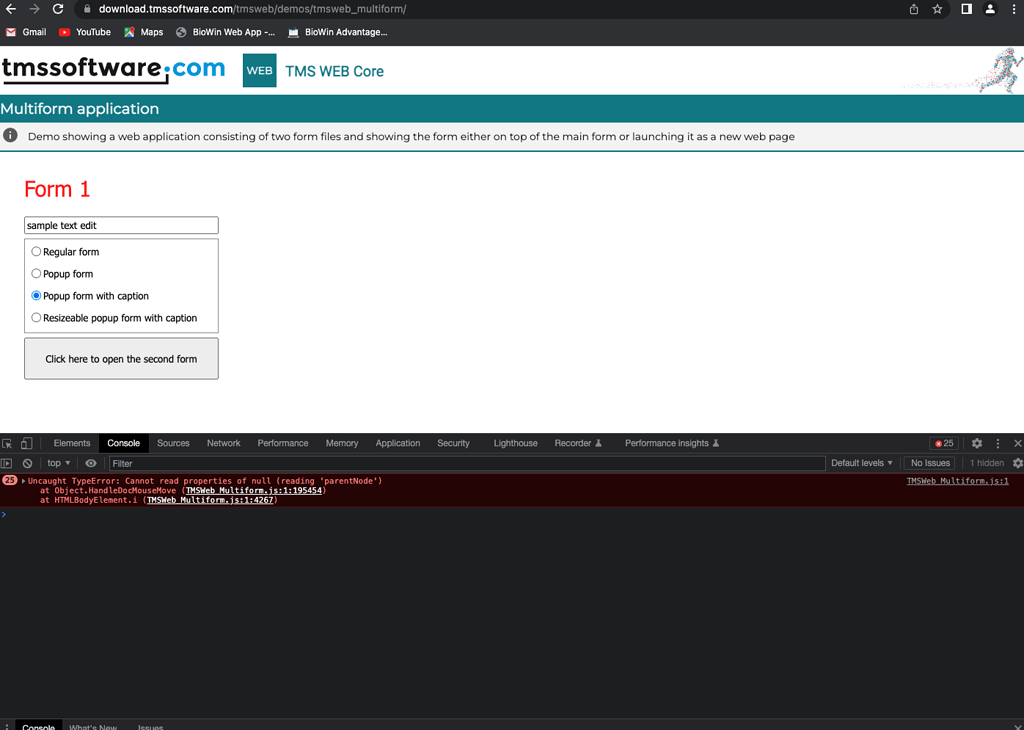
Task: Expand the Uncaught TypeError console entry
Action: (x=24, y=480)
